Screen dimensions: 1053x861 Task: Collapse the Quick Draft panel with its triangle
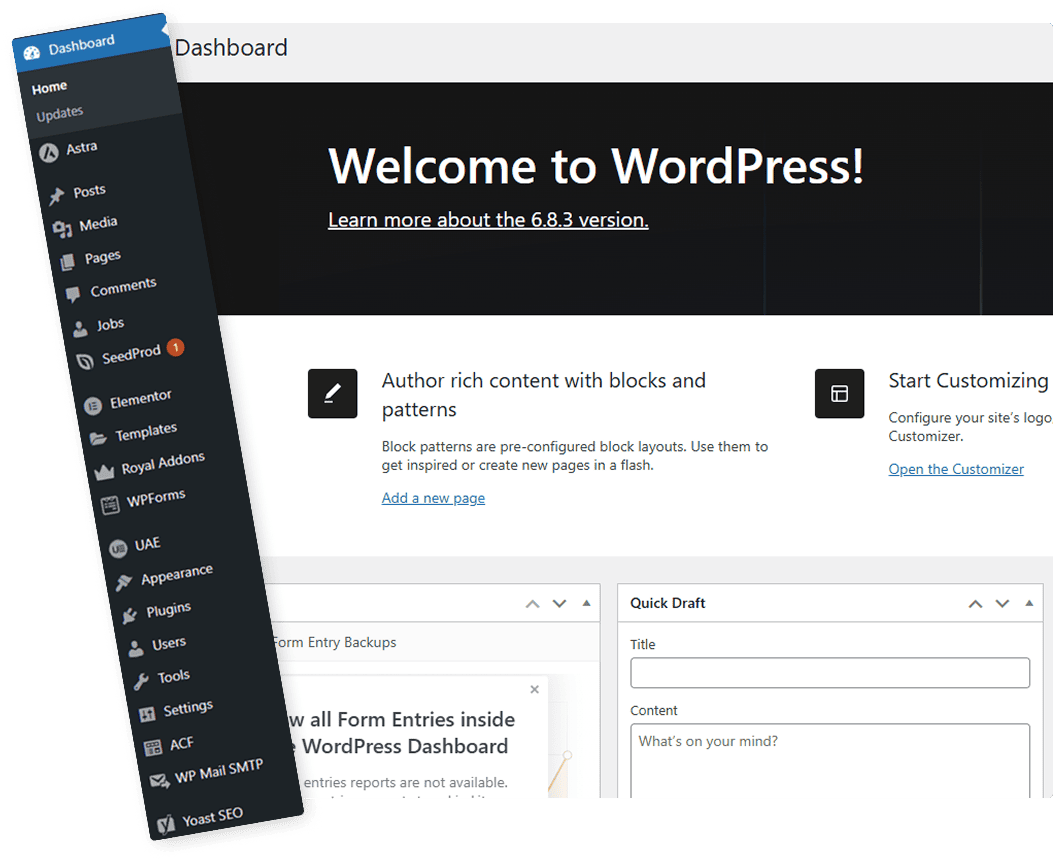pos(1028,603)
